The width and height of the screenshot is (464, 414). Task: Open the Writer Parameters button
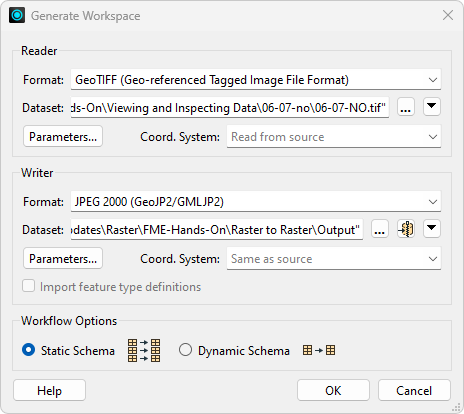coord(63,258)
